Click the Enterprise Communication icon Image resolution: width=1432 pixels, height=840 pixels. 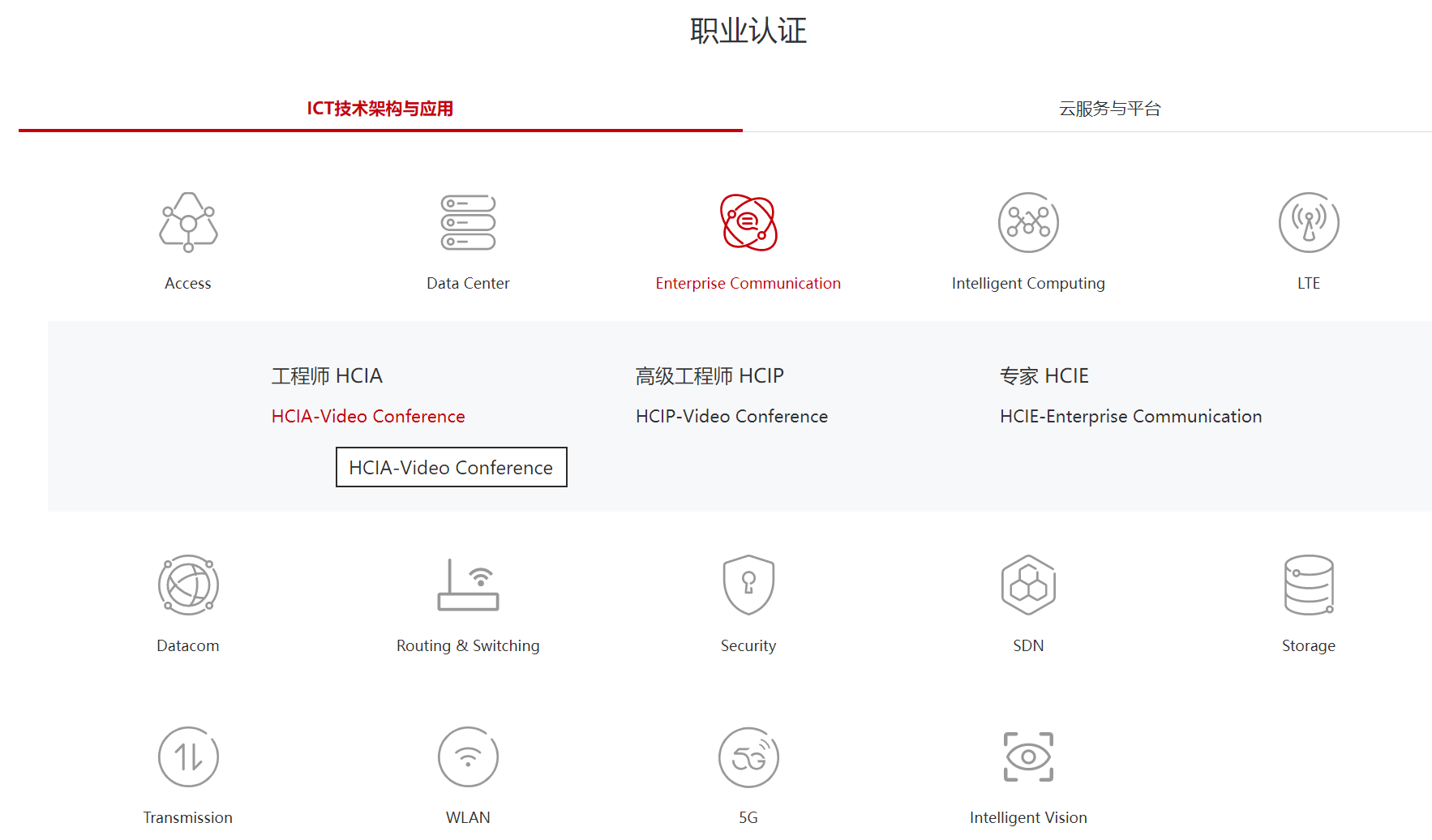tap(747, 222)
